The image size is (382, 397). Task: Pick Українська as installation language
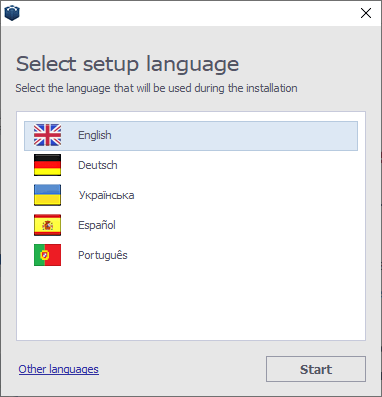click(191, 195)
